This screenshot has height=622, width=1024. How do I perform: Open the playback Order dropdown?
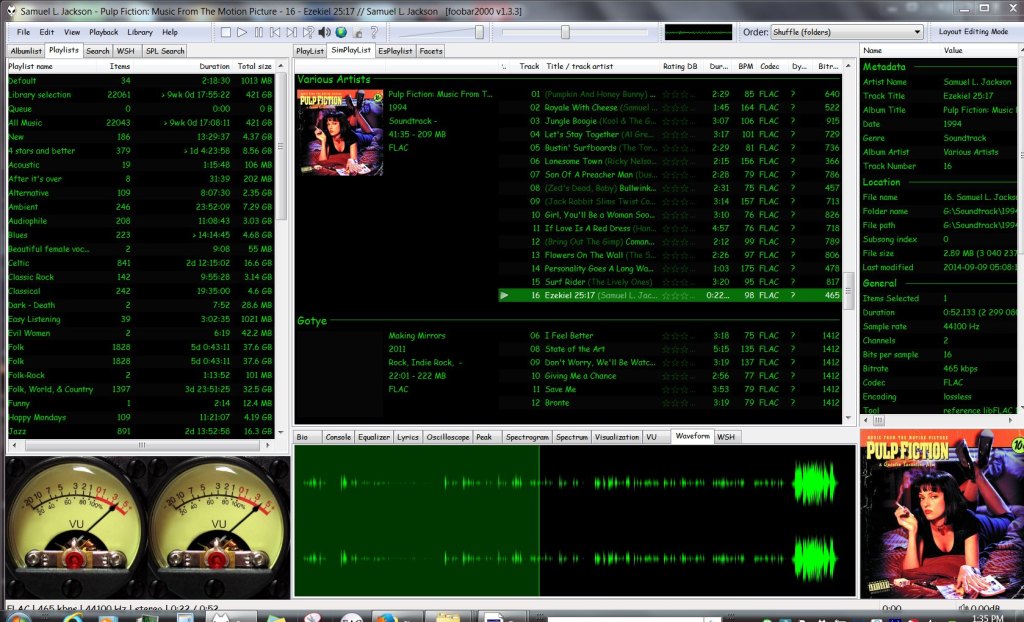pos(846,32)
